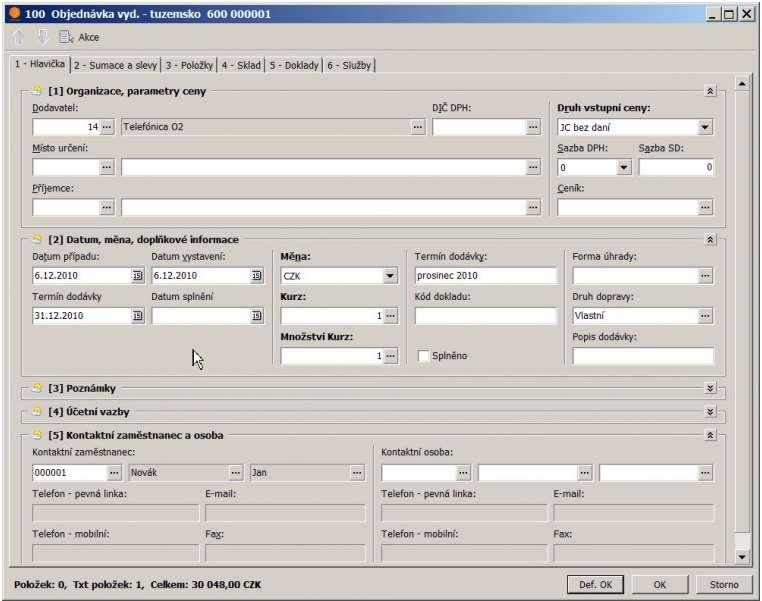Click the up arrow navigation icon in toolbar
Screen dimensions: 762x601
[18, 37]
